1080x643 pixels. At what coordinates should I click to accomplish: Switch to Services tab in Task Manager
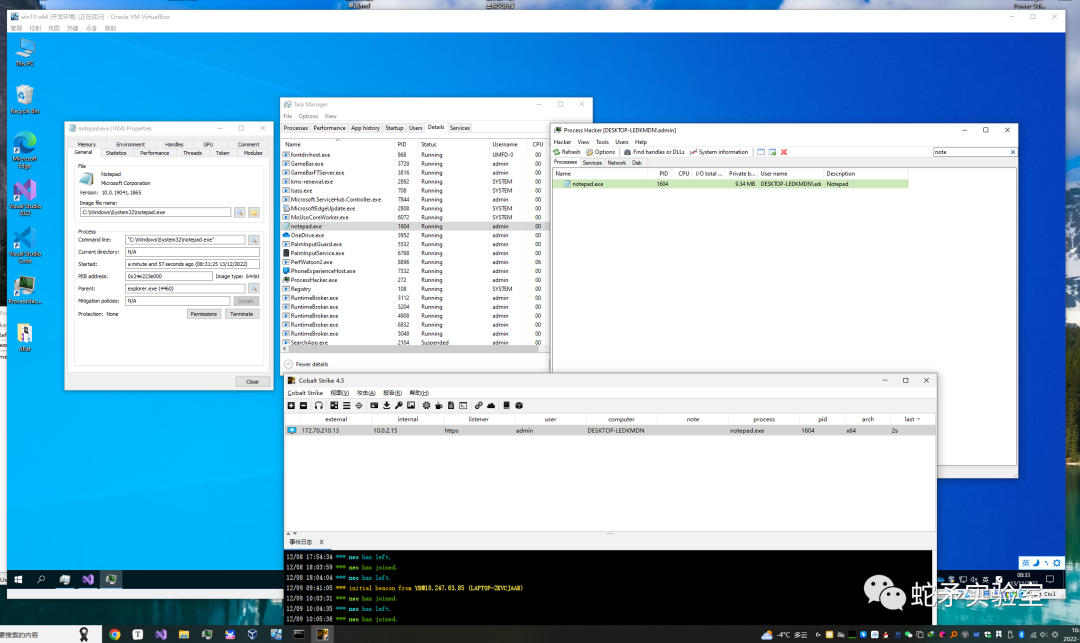(459, 128)
